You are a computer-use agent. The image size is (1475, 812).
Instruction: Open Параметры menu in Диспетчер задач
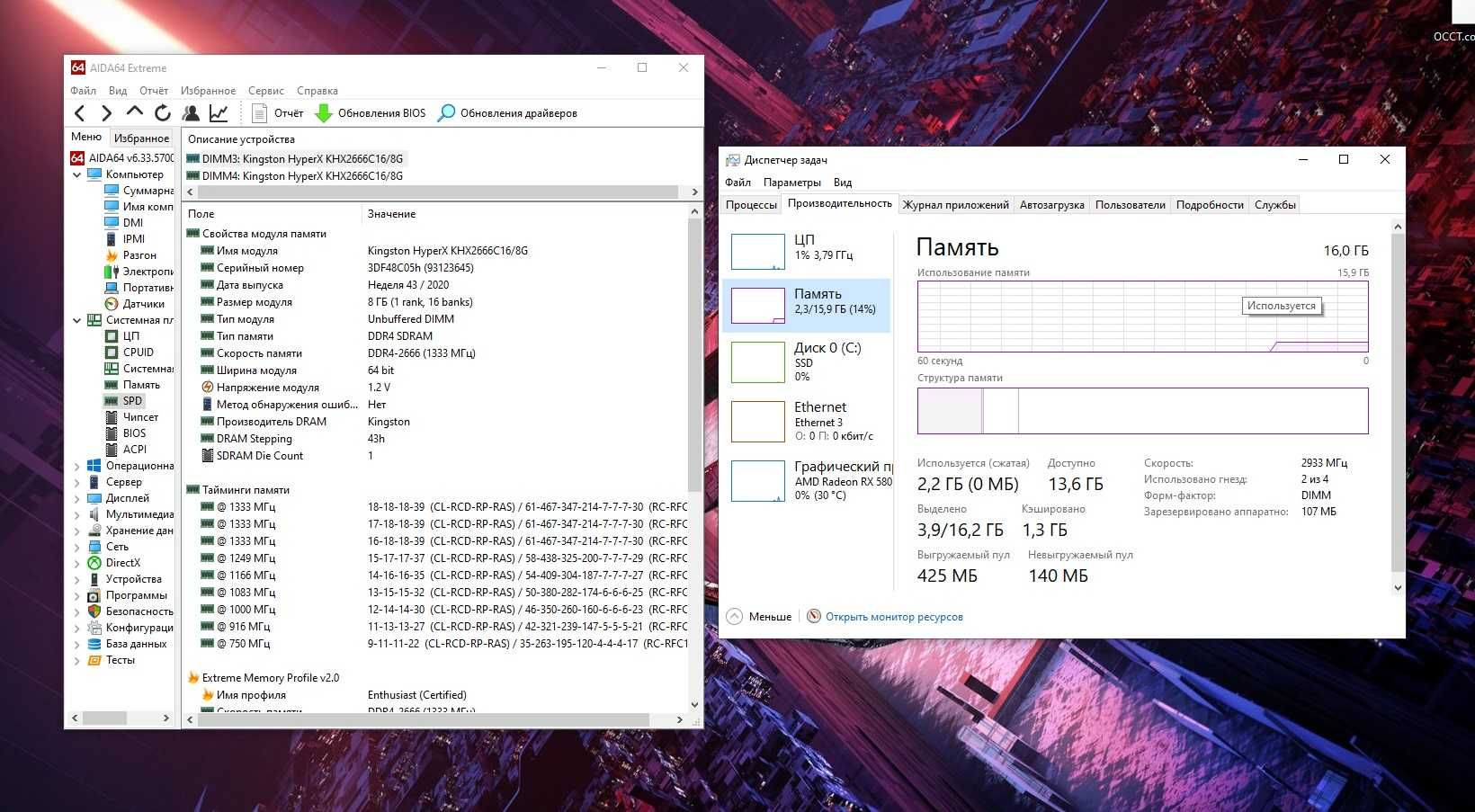pyautogui.click(x=792, y=183)
